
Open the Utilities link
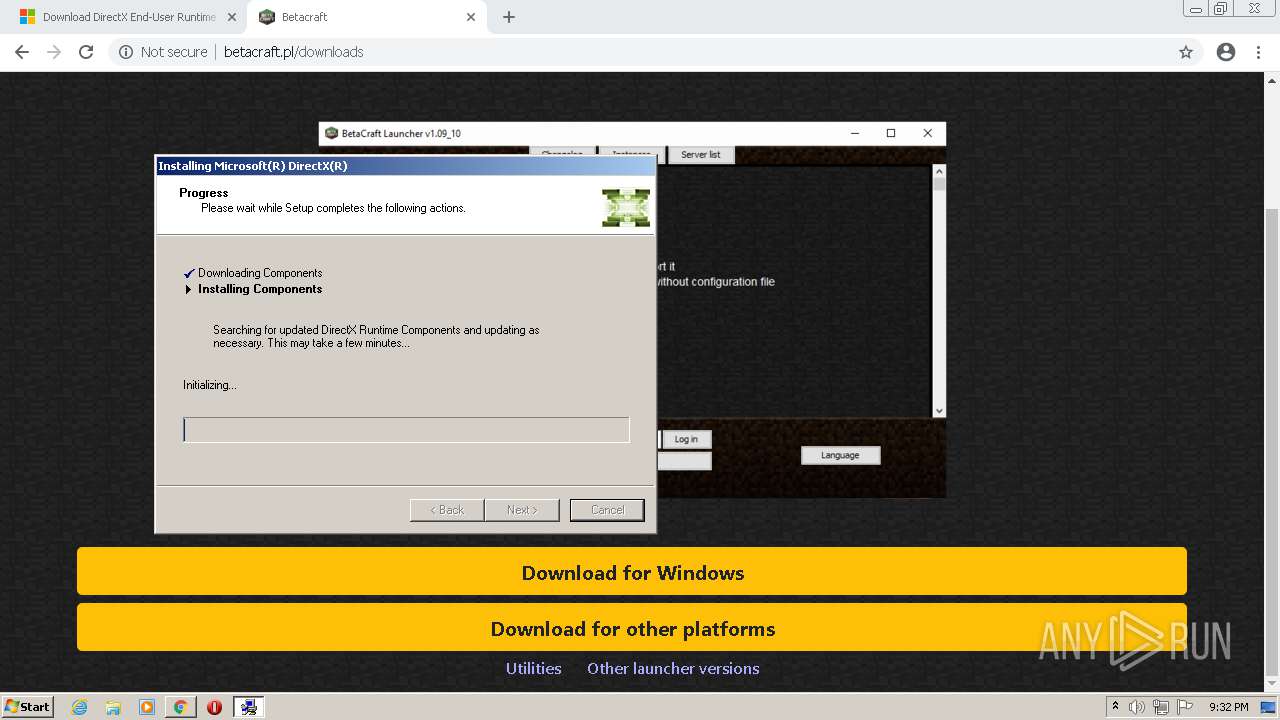[x=533, y=668]
